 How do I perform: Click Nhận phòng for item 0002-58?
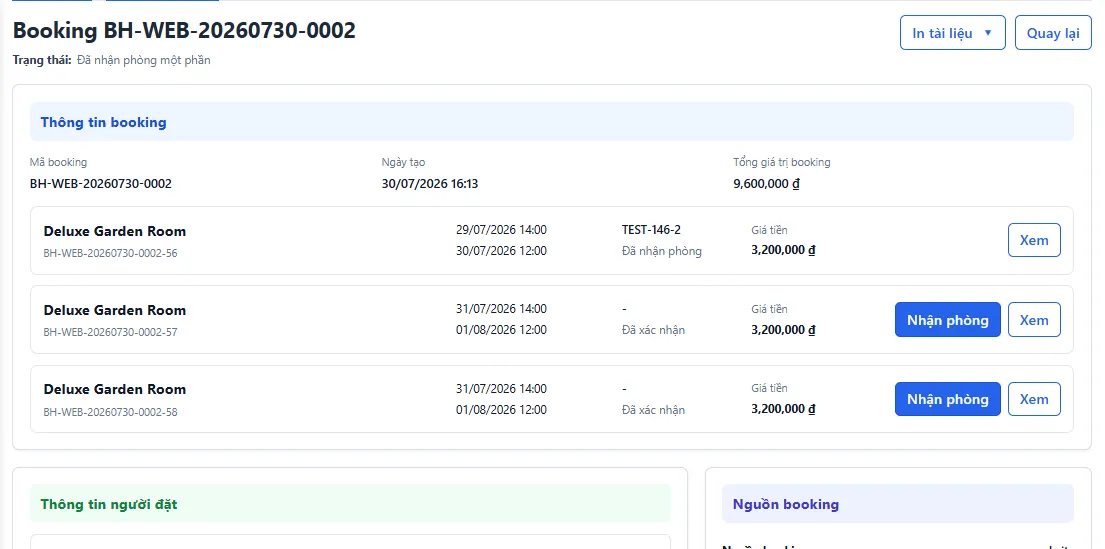(x=948, y=399)
